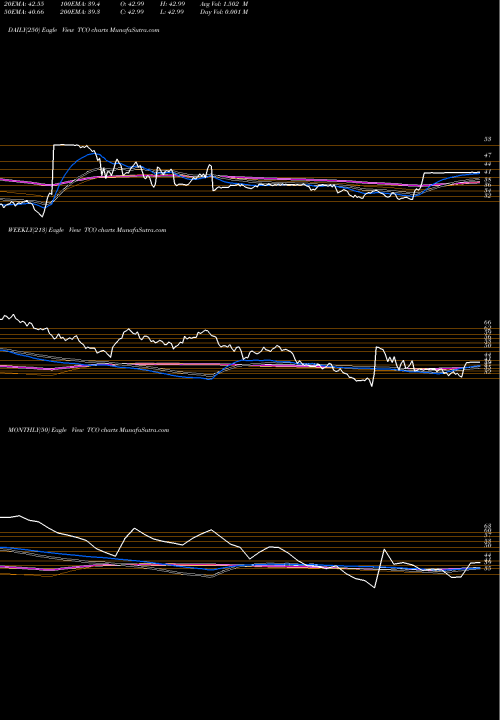Click the 44 price label on daily chart
This screenshot has width=500, height=720.
488,163
